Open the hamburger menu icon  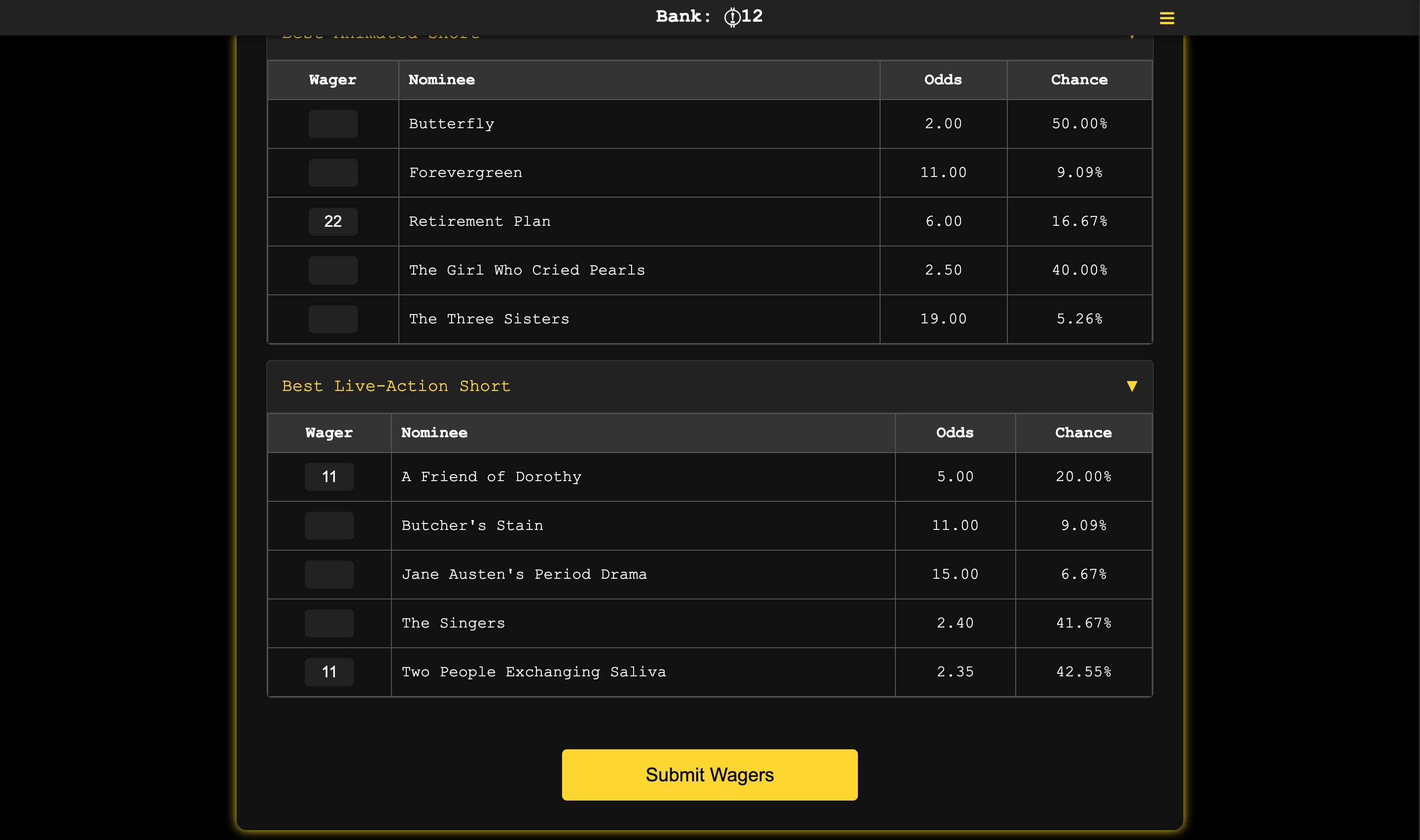click(x=1167, y=18)
